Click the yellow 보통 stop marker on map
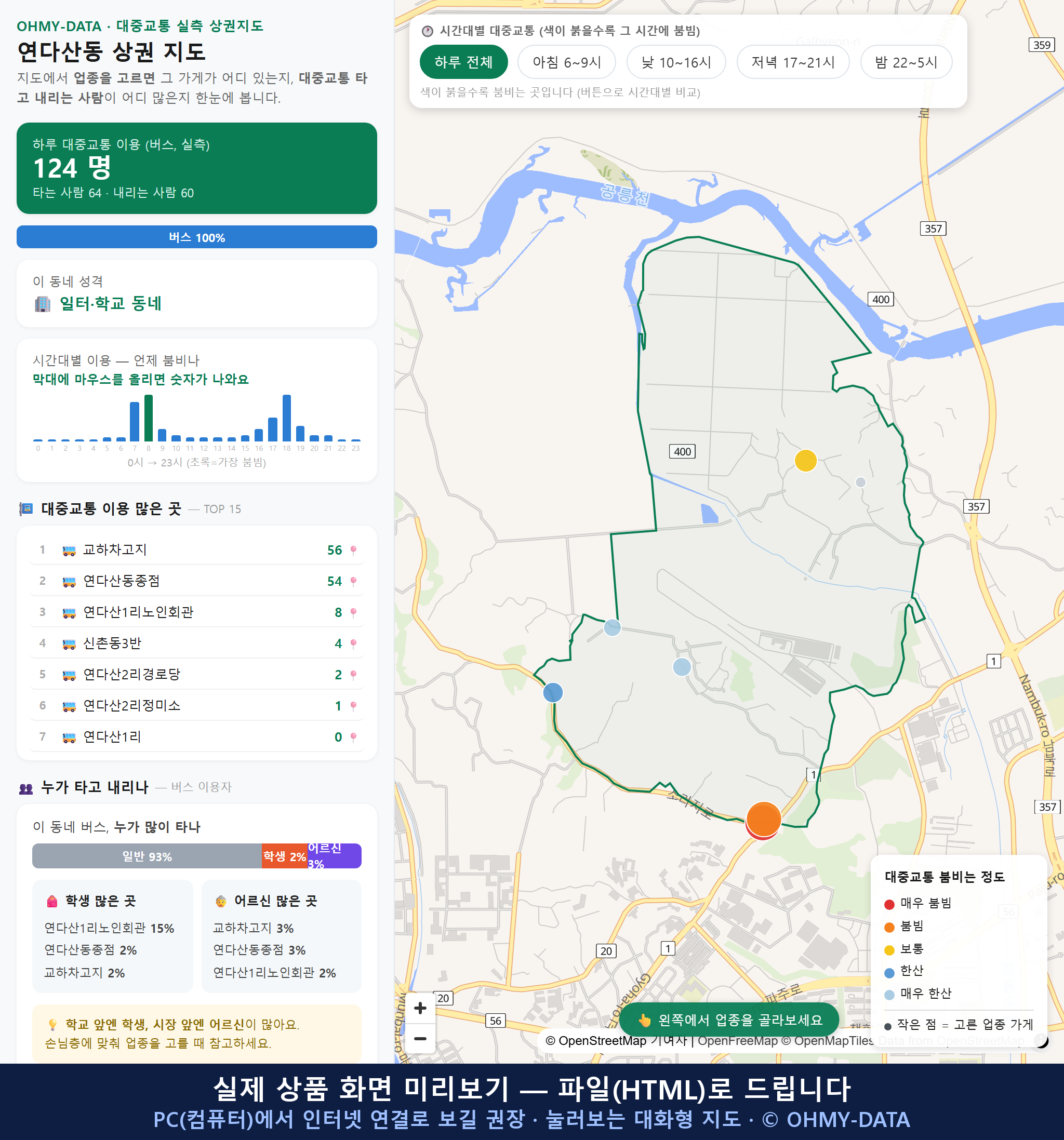The width and height of the screenshot is (1064, 1140). click(x=805, y=461)
